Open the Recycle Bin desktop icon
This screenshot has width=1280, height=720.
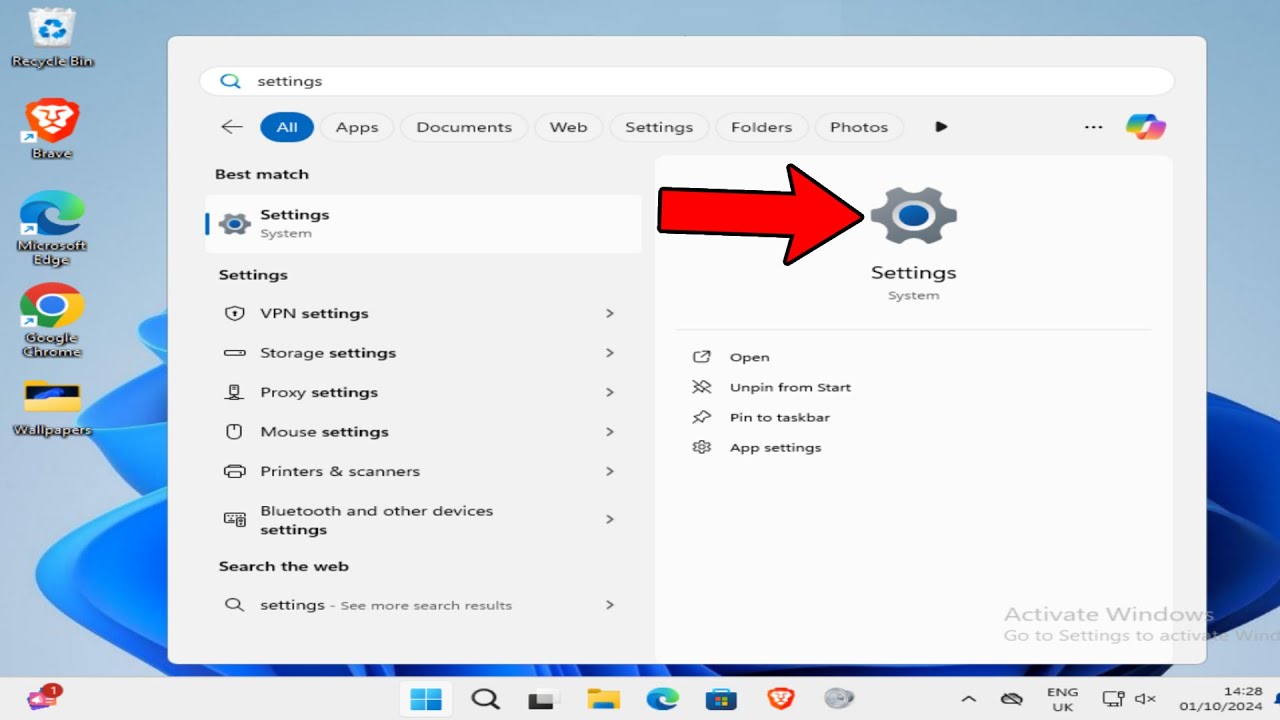click(x=52, y=37)
